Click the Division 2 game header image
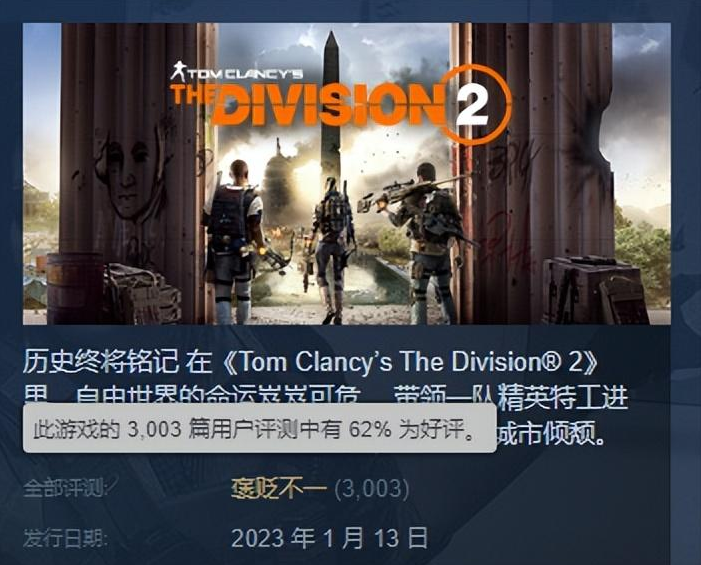The image size is (701, 565). click(x=346, y=173)
